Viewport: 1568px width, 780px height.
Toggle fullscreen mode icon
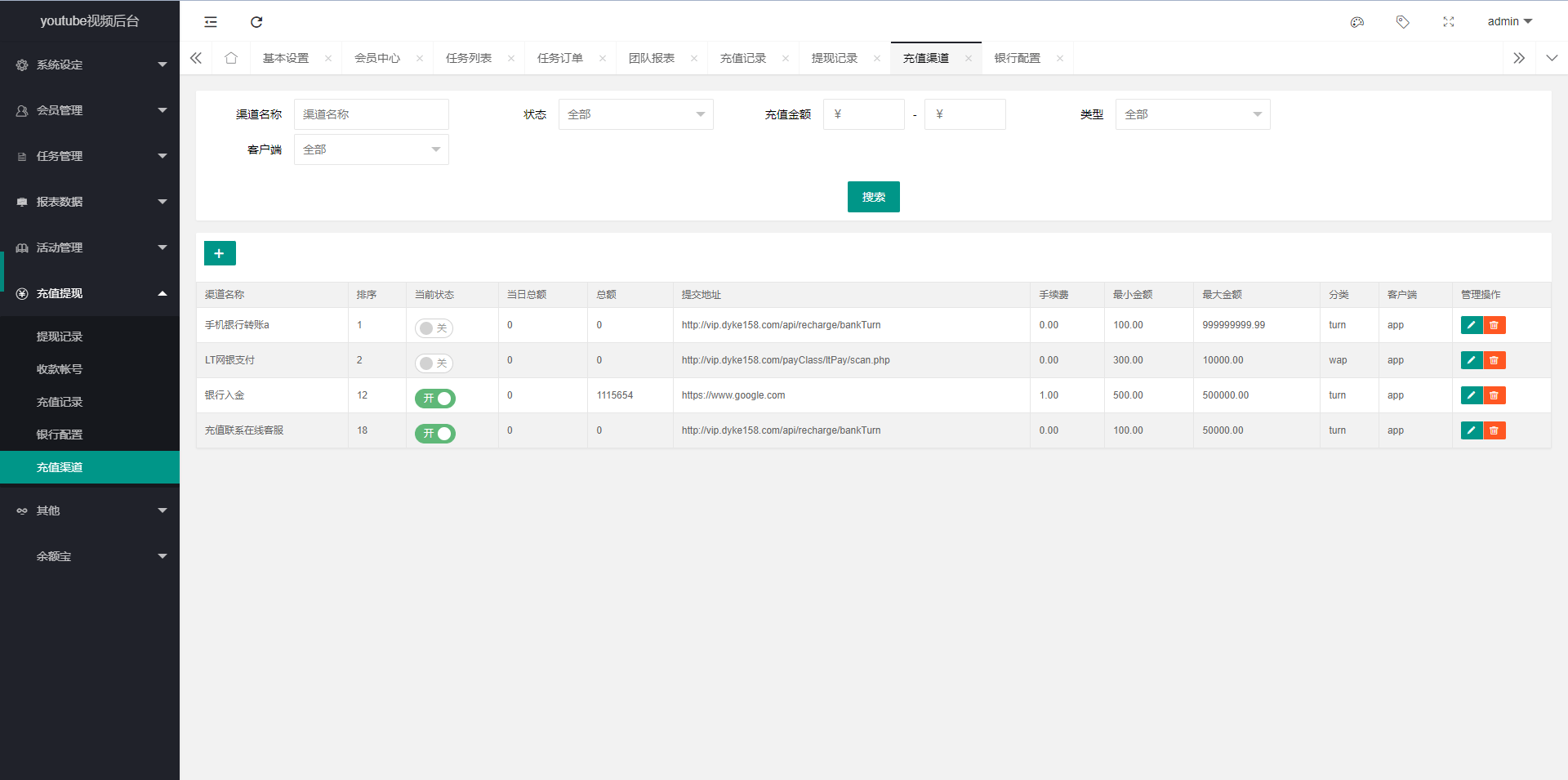tap(1448, 22)
